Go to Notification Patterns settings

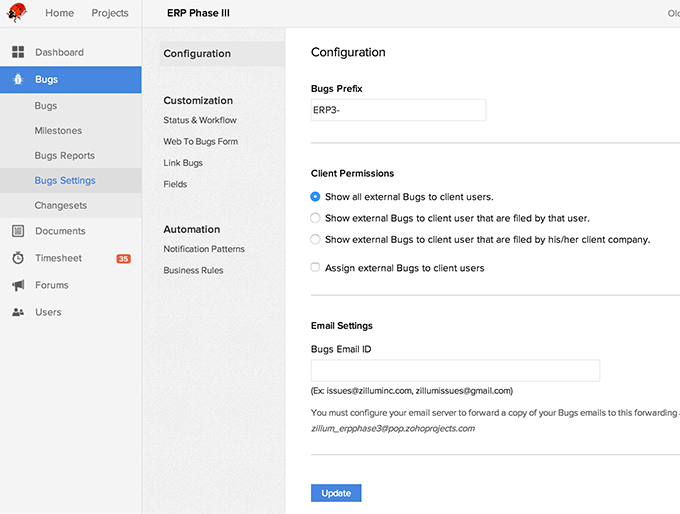pyautogui.click(x=204, y=249)
